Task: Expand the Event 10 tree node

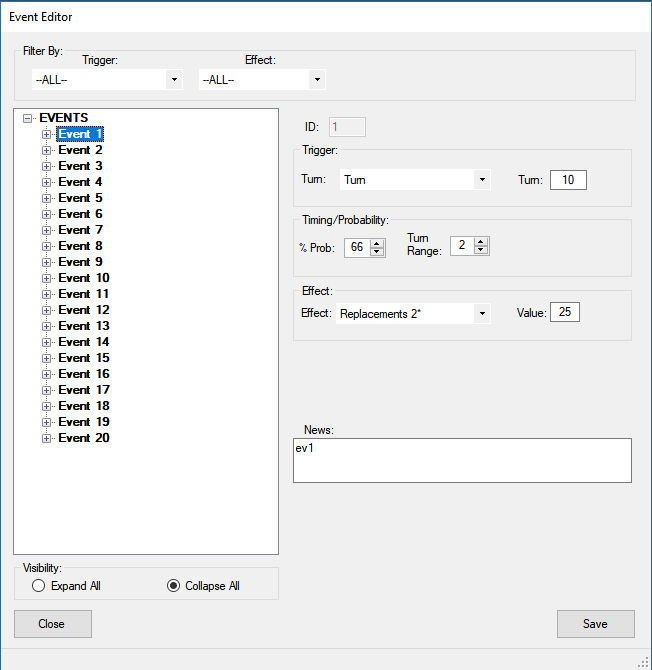Action: [x=46, y=279]
